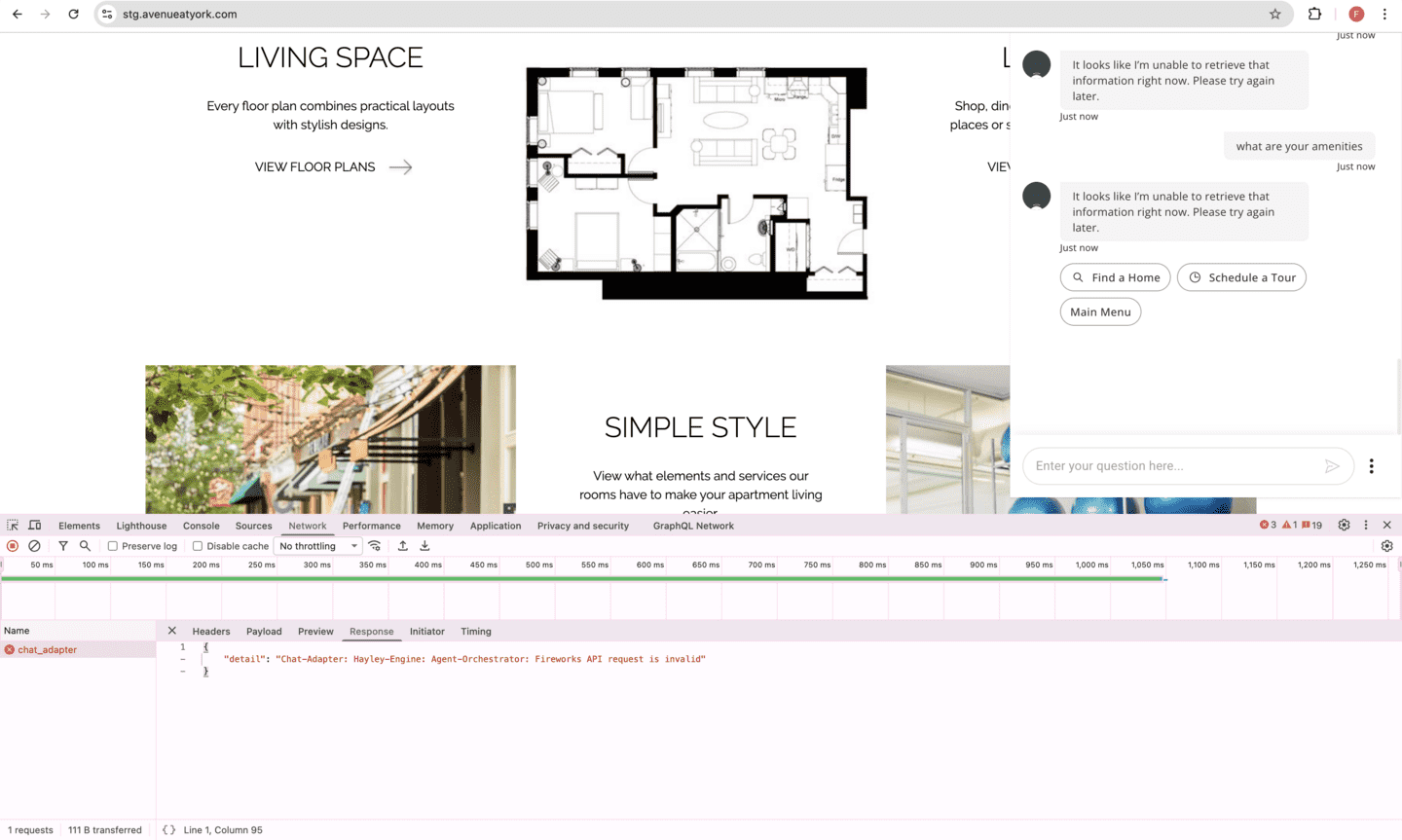Click the import HAR upload icon
This screenshot has width=1402, height=840.
(403, 546)
